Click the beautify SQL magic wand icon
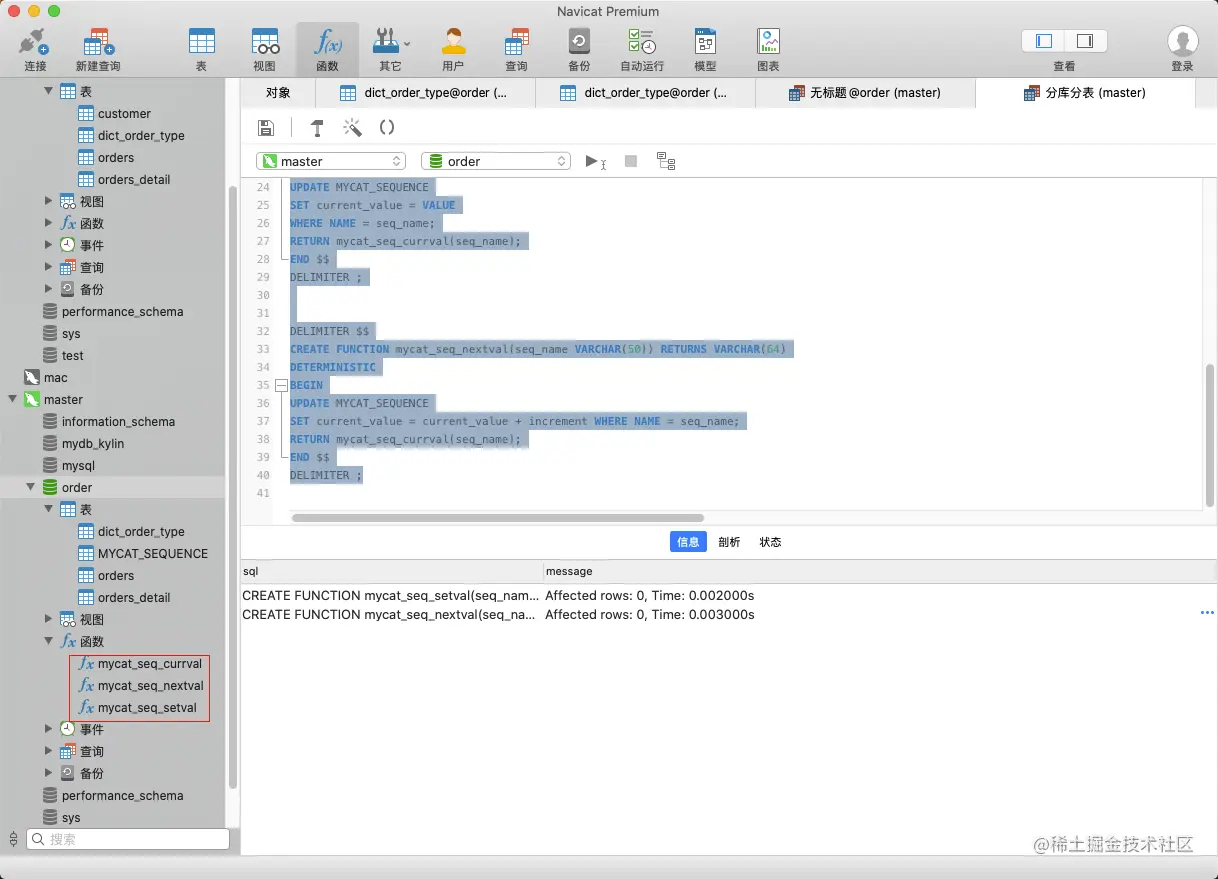 pos(352,127)
